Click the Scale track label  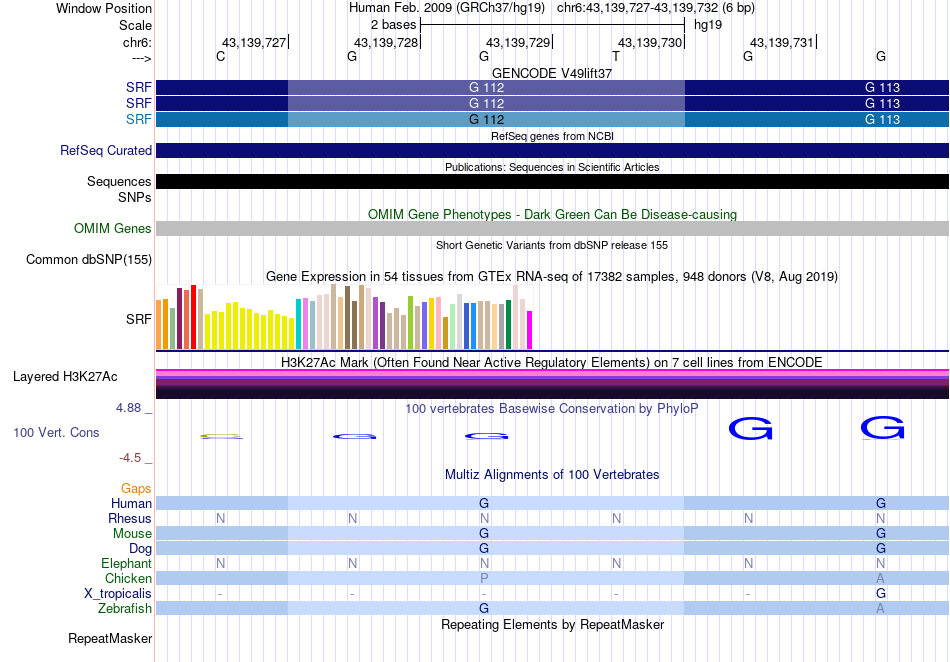135,25
